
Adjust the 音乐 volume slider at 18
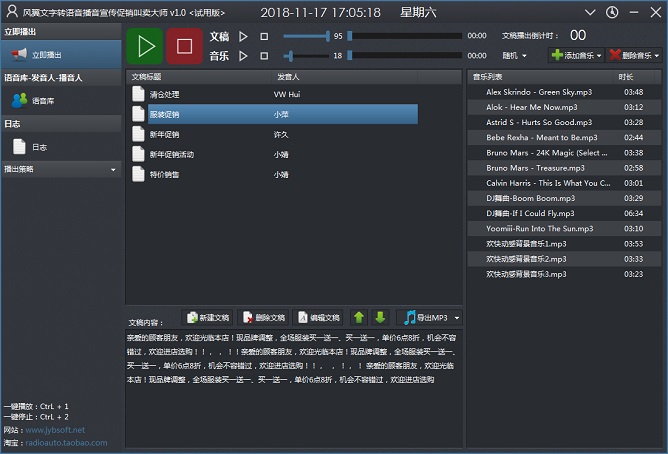point(306,55)
